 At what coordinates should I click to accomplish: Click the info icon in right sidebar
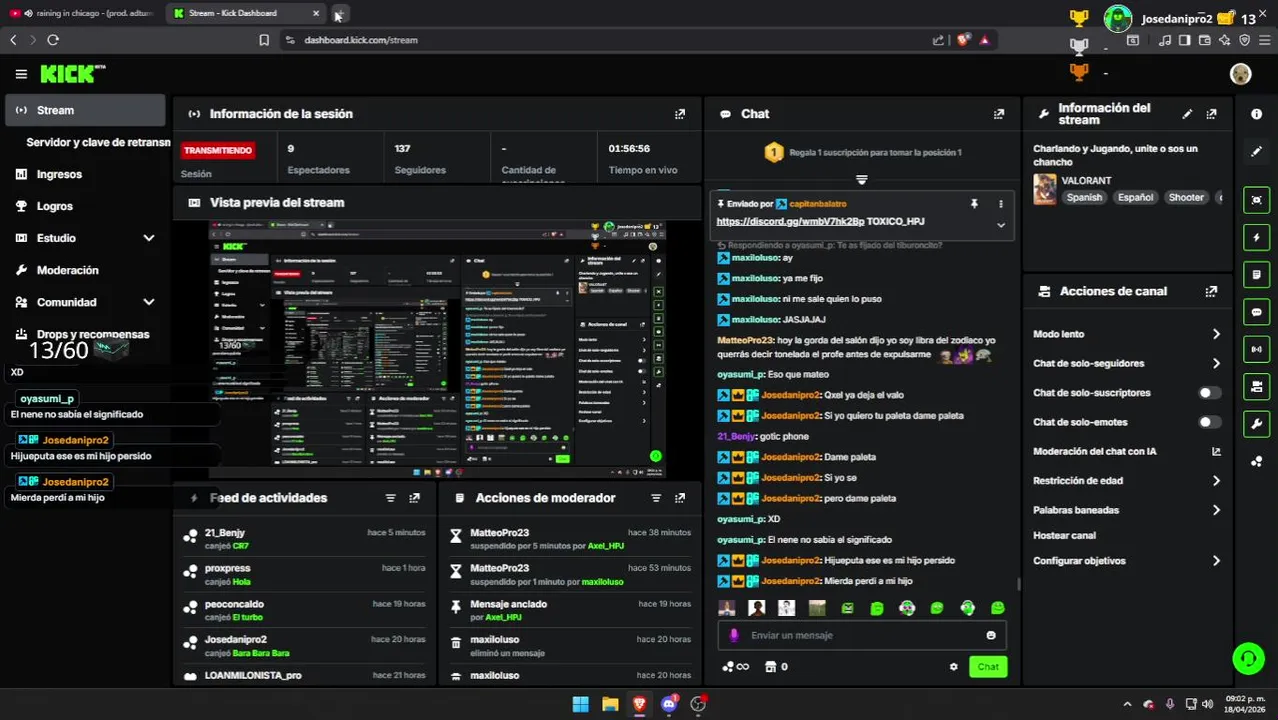[1257, 114]
